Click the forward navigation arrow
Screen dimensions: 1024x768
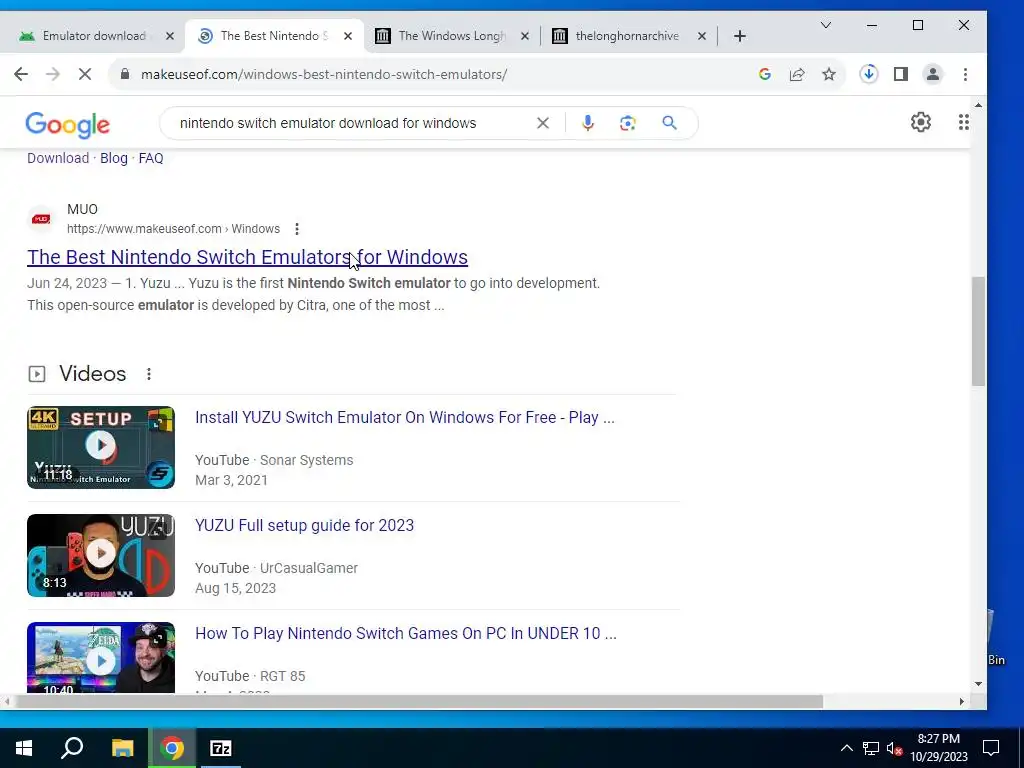point(53,74)
